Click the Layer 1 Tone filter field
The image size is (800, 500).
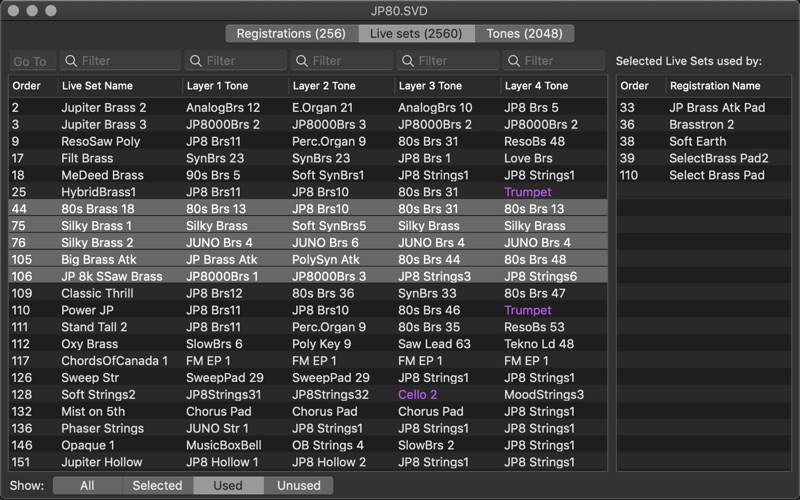click(235, 61)
